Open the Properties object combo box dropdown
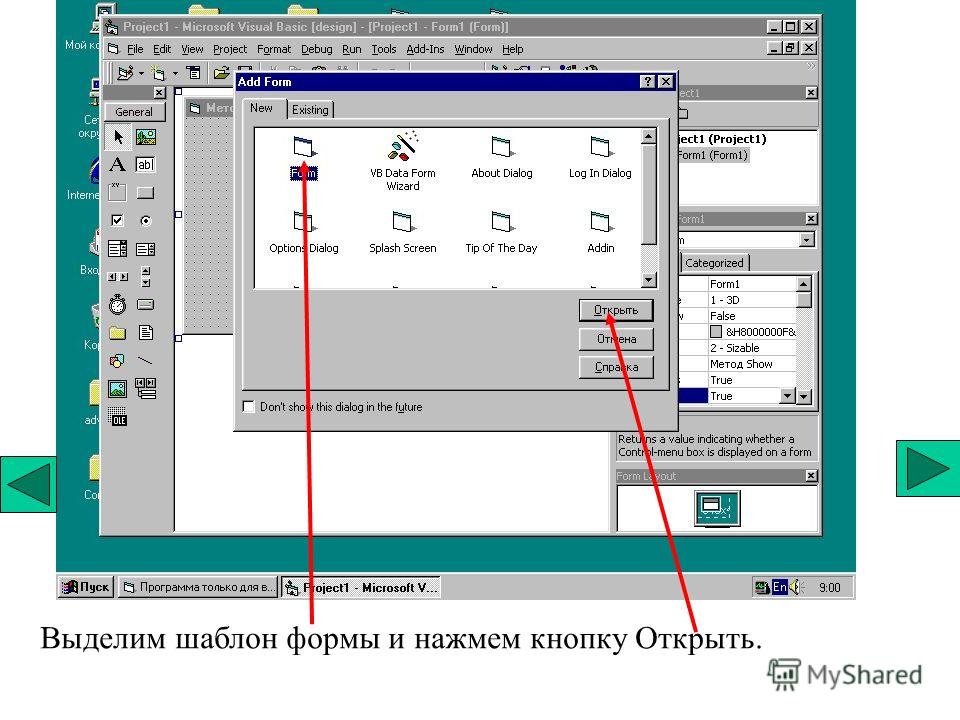 (x=808, y=239)
